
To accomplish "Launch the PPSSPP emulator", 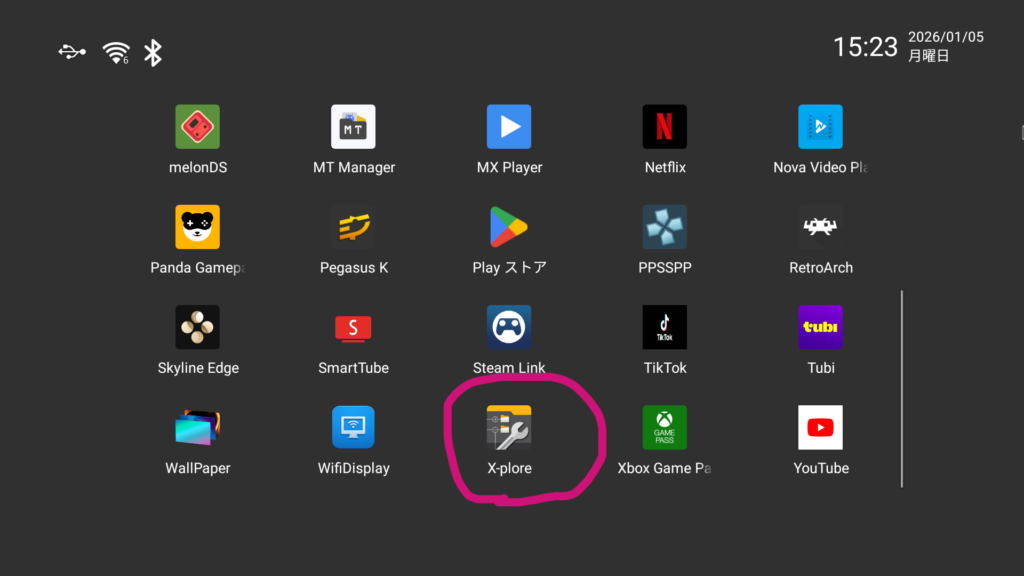I will [665, 227].
